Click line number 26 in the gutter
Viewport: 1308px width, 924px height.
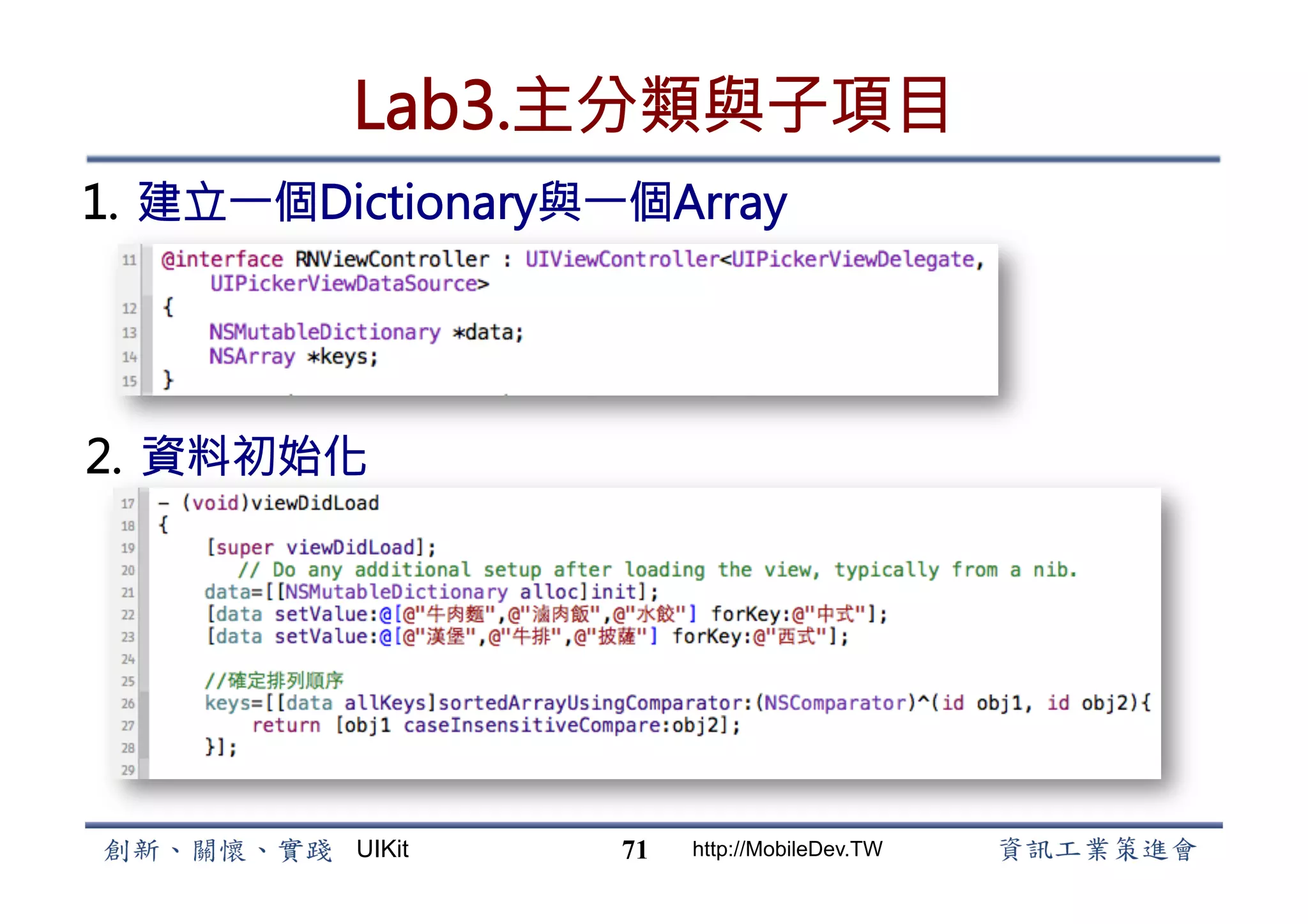pyautogui.click(x=128, y=704)
